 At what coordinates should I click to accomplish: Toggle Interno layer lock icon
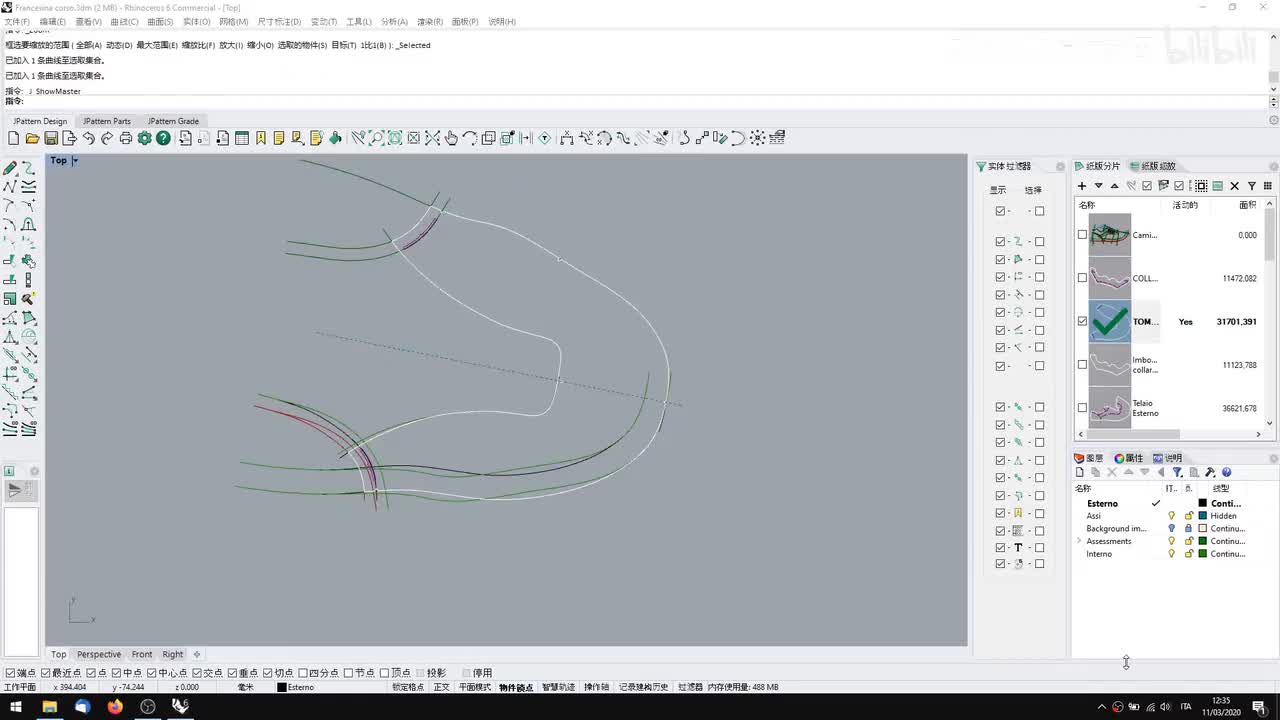pyautogui.click(x=1188, y=554)
